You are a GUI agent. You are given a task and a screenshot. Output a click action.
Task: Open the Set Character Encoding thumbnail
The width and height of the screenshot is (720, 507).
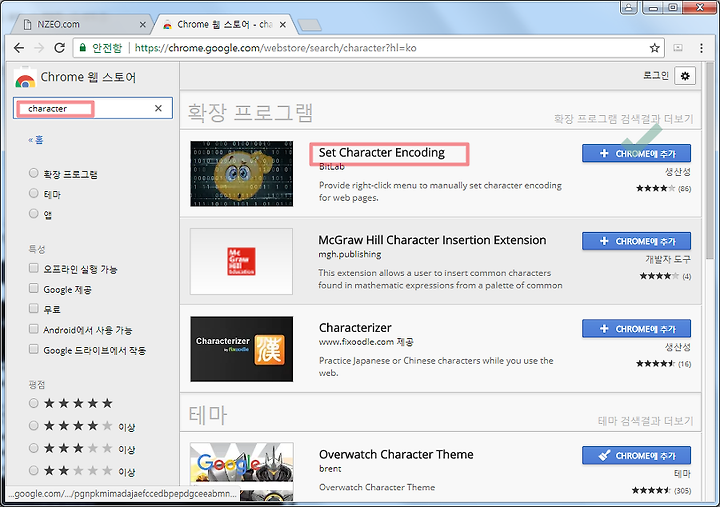[242, 174]
